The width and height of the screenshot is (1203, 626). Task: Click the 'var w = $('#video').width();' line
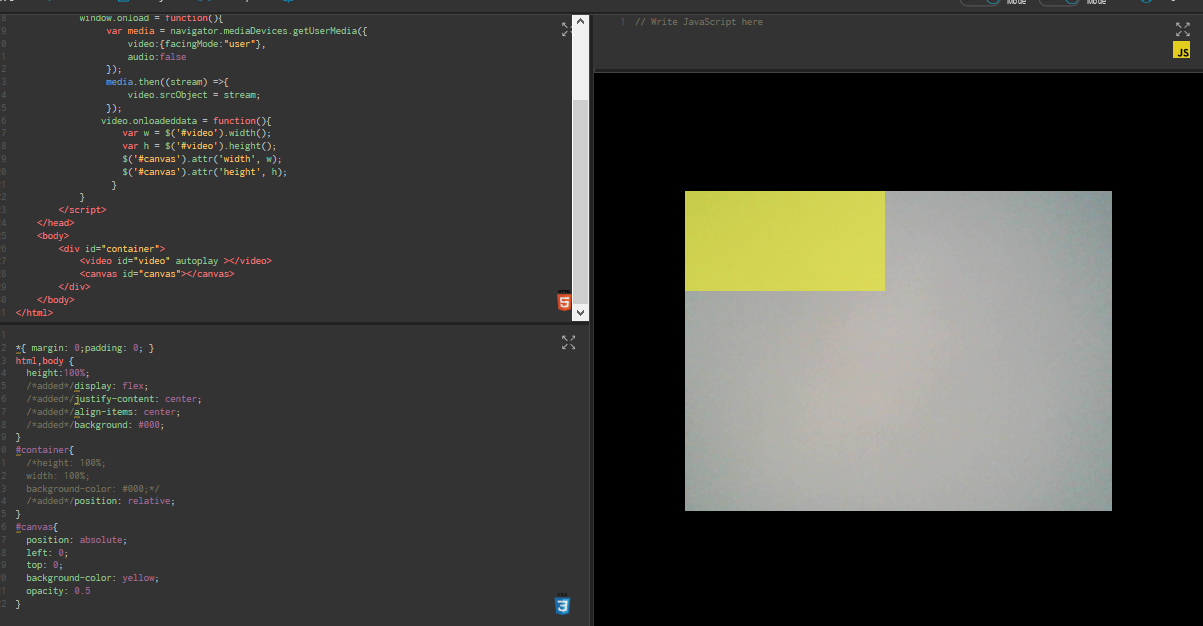(x=197, y=133)
